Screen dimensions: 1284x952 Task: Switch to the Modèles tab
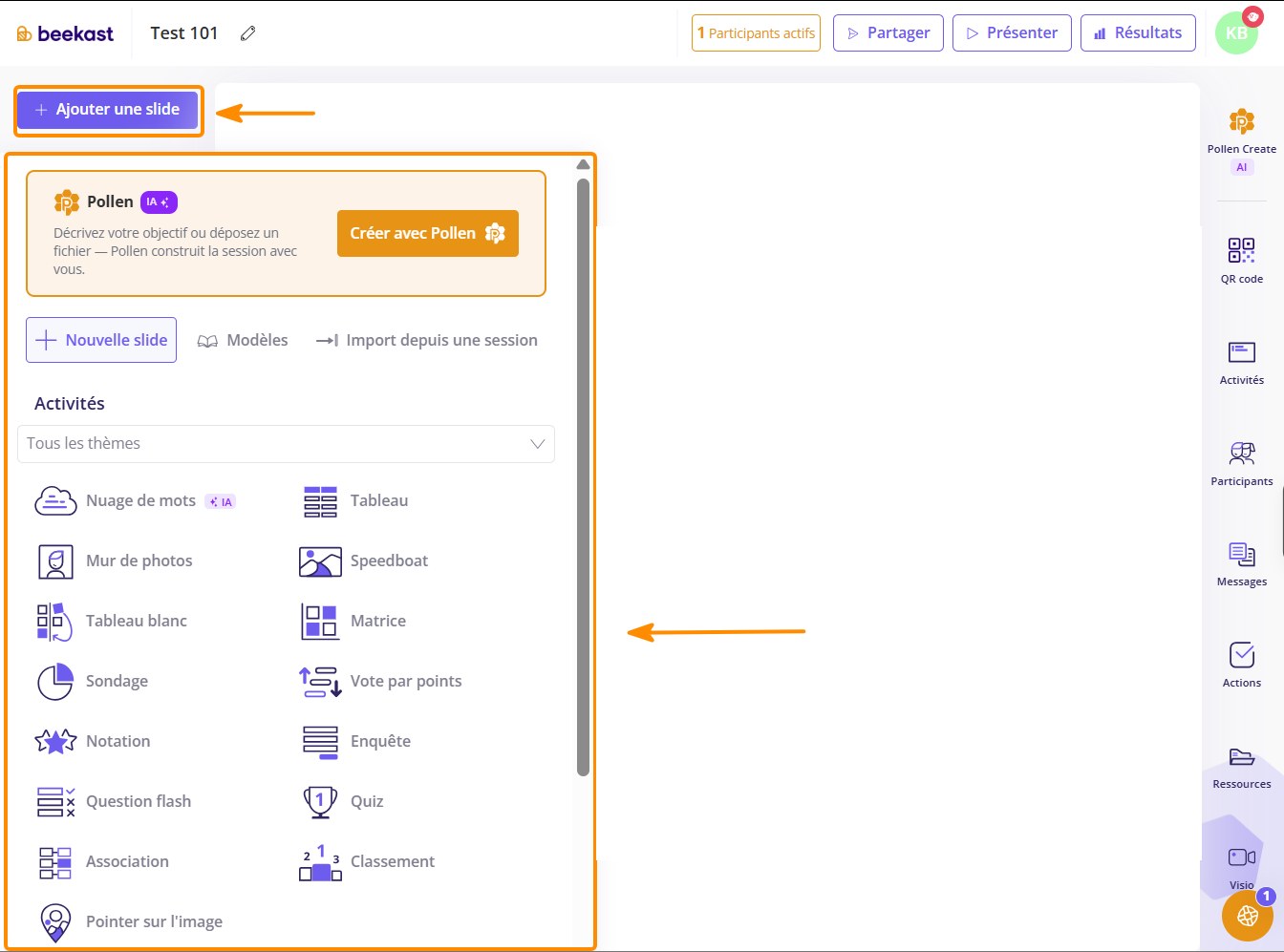click(243, 341)
